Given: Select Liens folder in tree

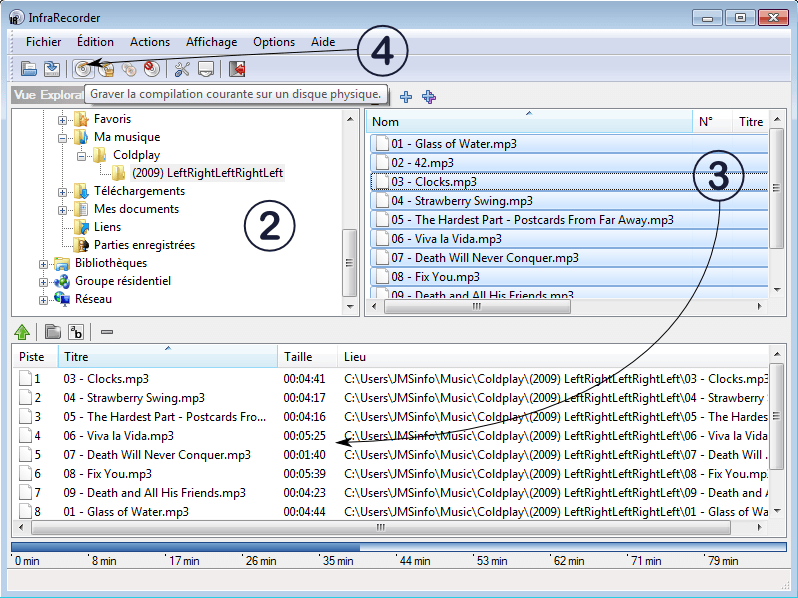Looking at the screenshot, I should tap(107, 227).
